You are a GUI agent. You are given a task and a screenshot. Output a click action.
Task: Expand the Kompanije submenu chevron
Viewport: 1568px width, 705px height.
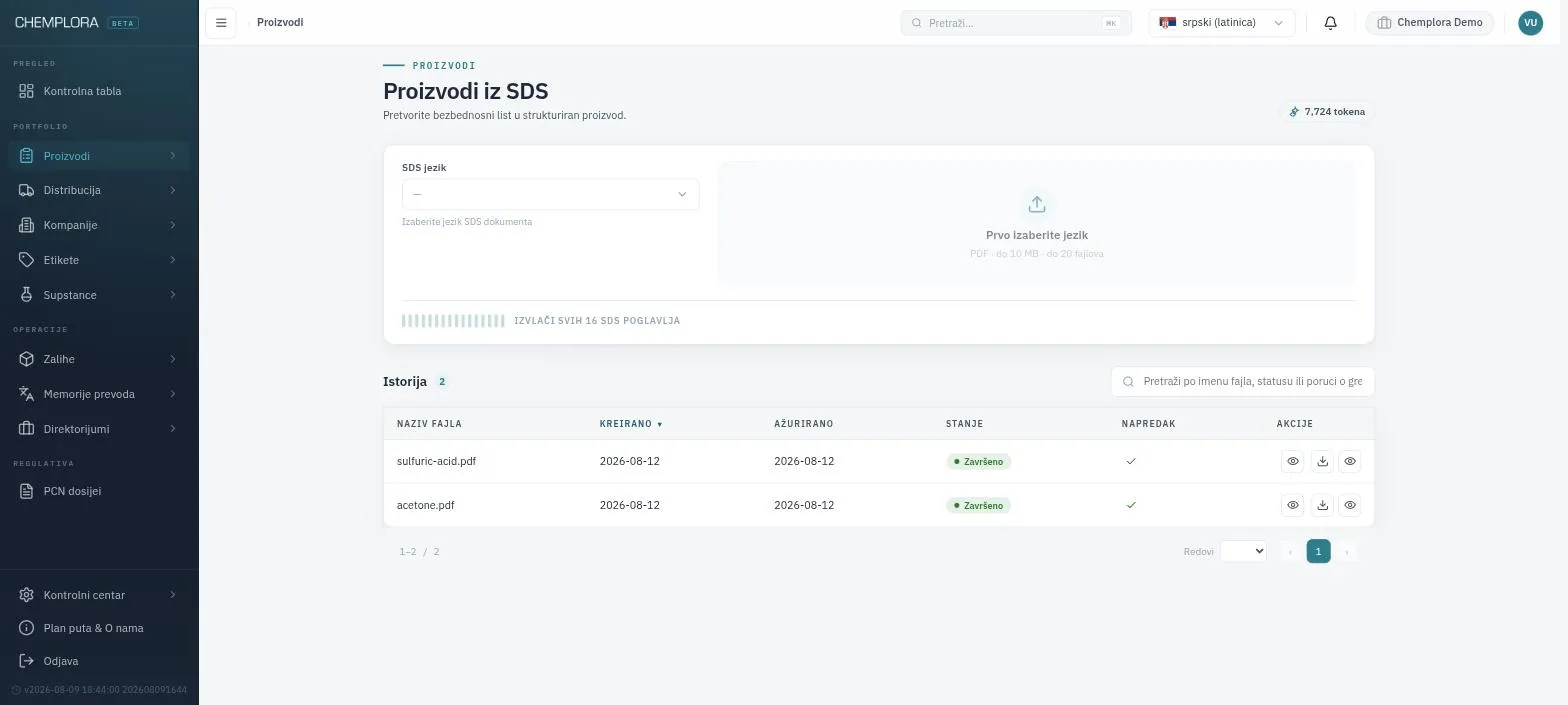173,225
